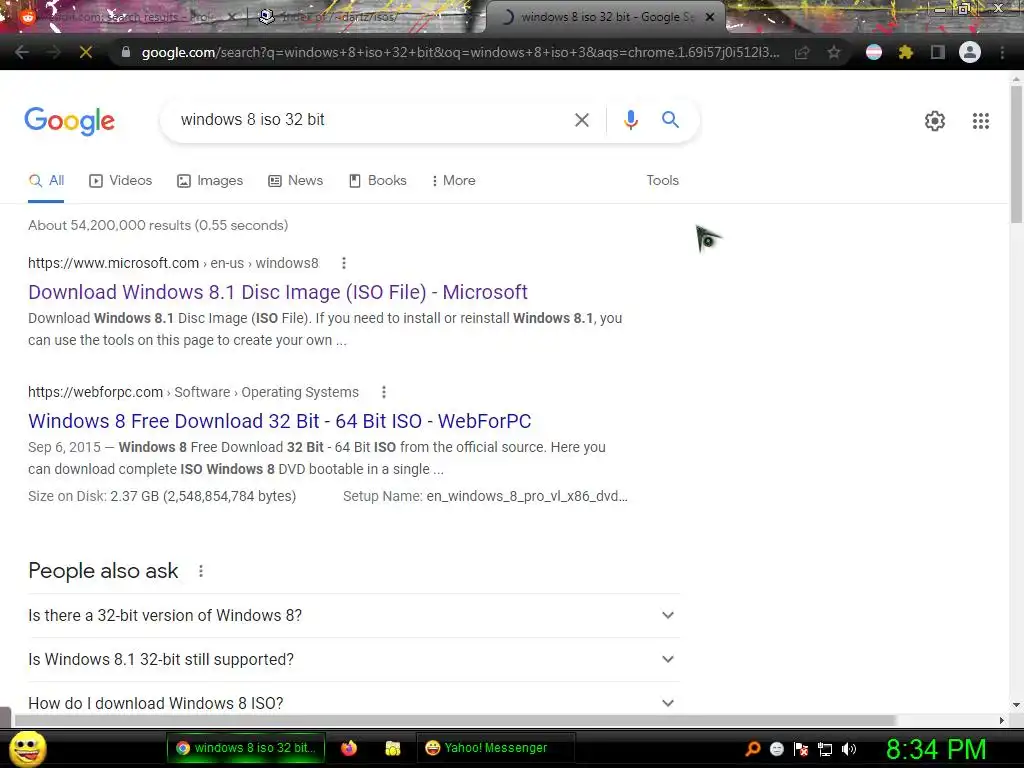This screenshot has height=768, width=1024.
Task: Click the lock icon in address bar
Action: [x=126, y=52]
